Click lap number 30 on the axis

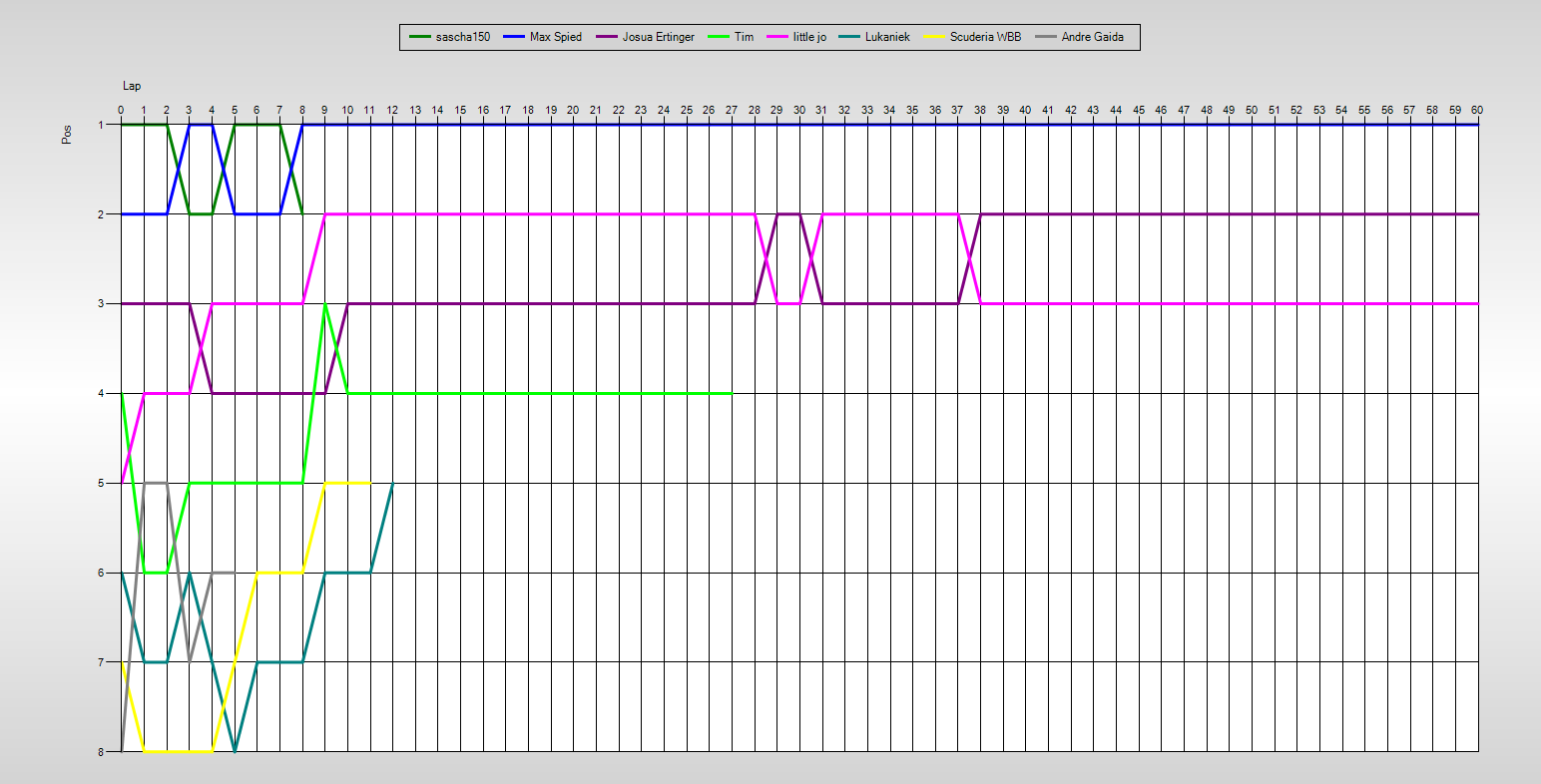799,110
